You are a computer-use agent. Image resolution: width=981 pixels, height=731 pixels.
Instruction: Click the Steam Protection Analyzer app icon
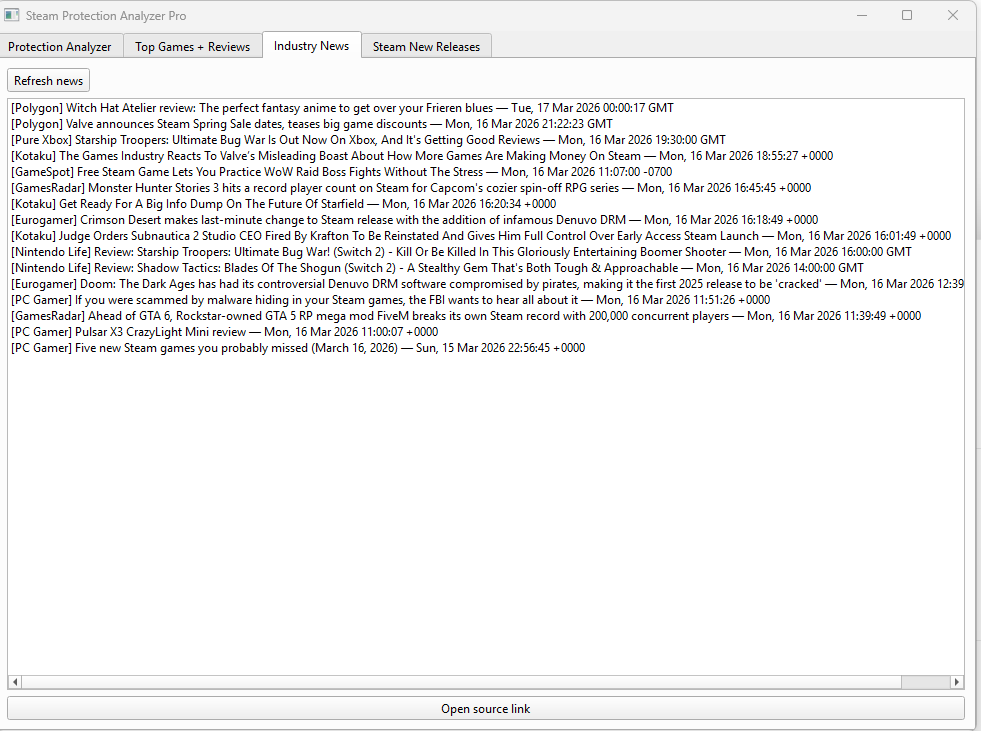pos(13,16)
